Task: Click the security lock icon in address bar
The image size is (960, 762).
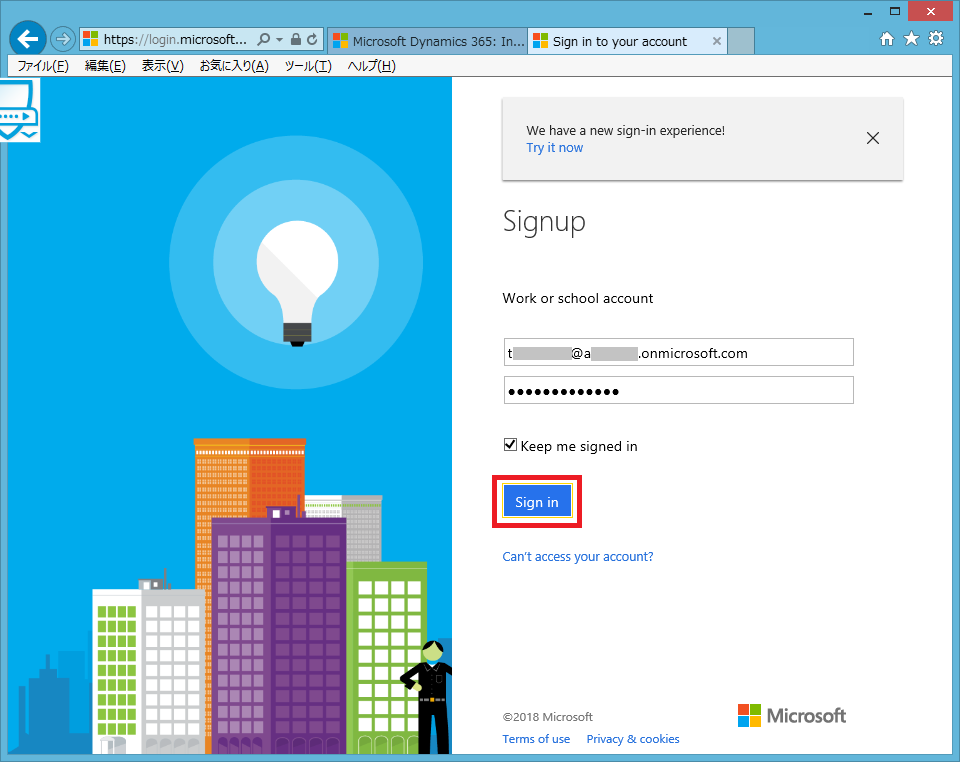Action: pyautogui.click(x=296, y=40)
